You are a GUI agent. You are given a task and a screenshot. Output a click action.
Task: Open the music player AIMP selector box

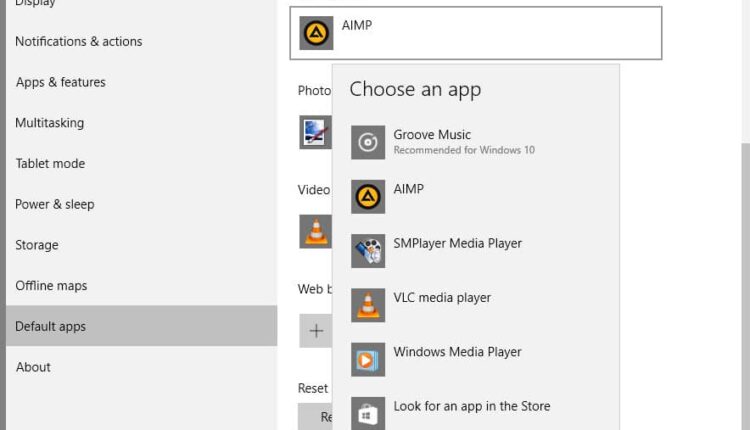point(476,33)
